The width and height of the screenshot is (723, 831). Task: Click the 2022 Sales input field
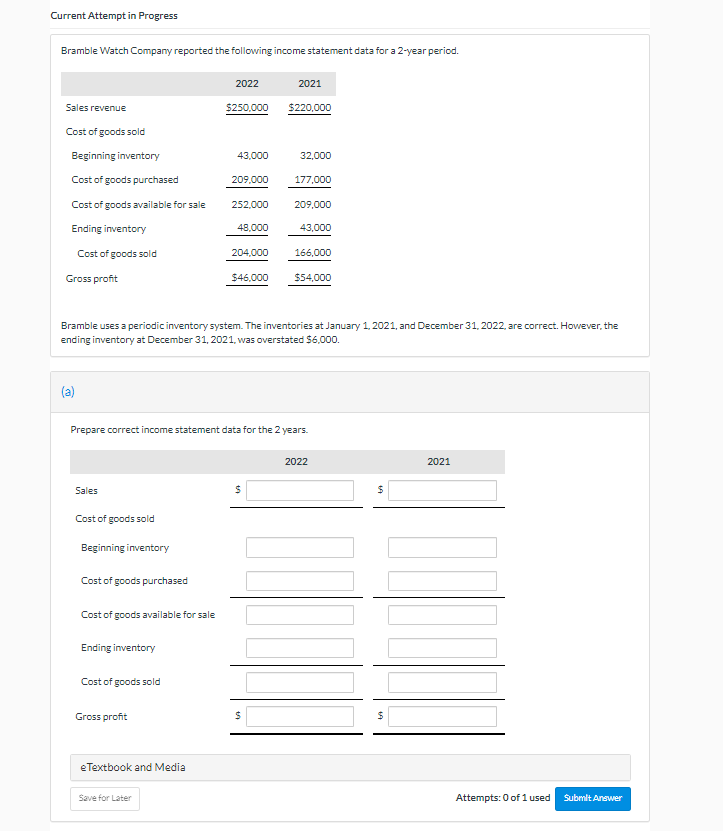click(299, 490)
